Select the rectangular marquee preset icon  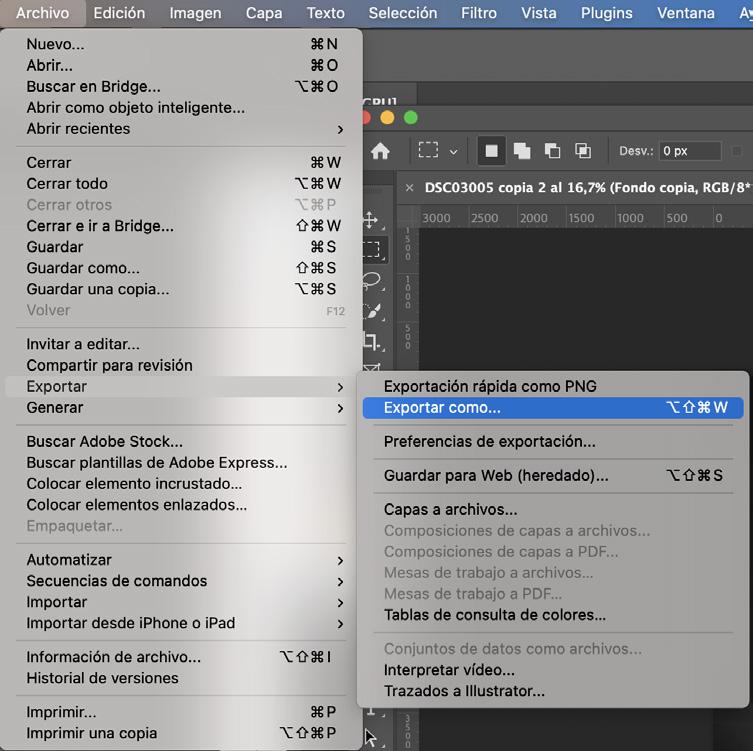pyautogui.click(x=428, y=150)
